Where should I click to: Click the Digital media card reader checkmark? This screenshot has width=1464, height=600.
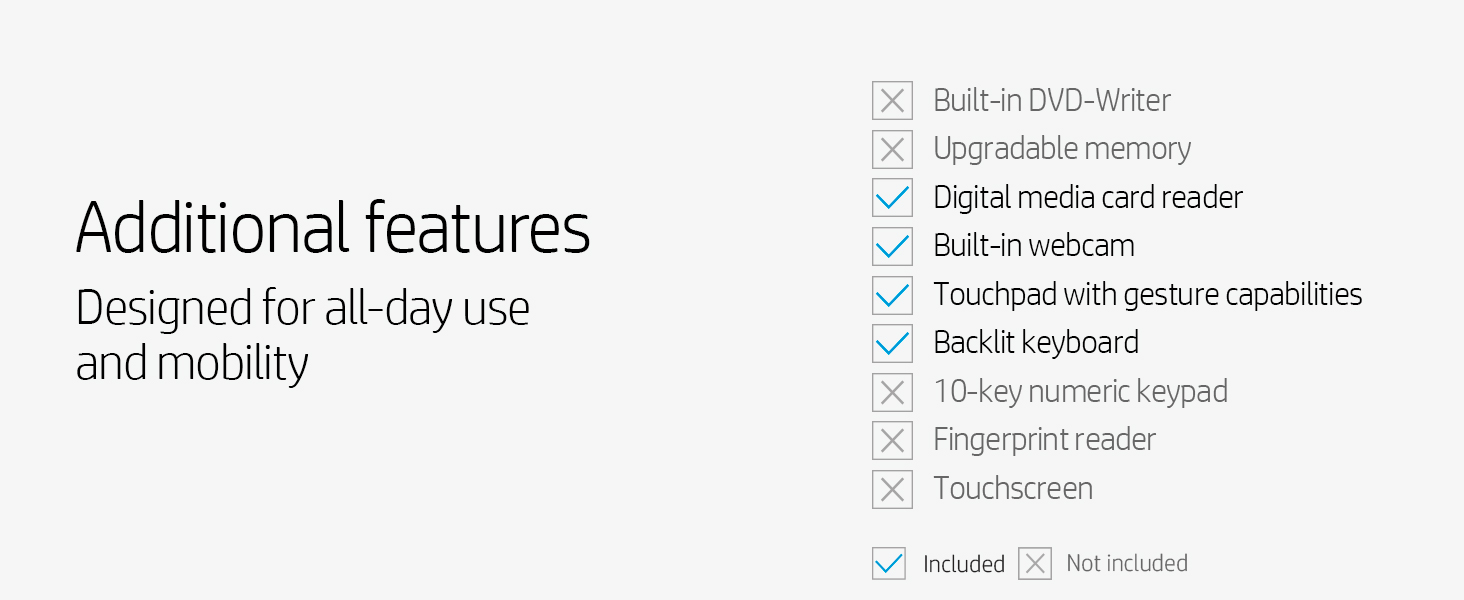click(892, 197)
